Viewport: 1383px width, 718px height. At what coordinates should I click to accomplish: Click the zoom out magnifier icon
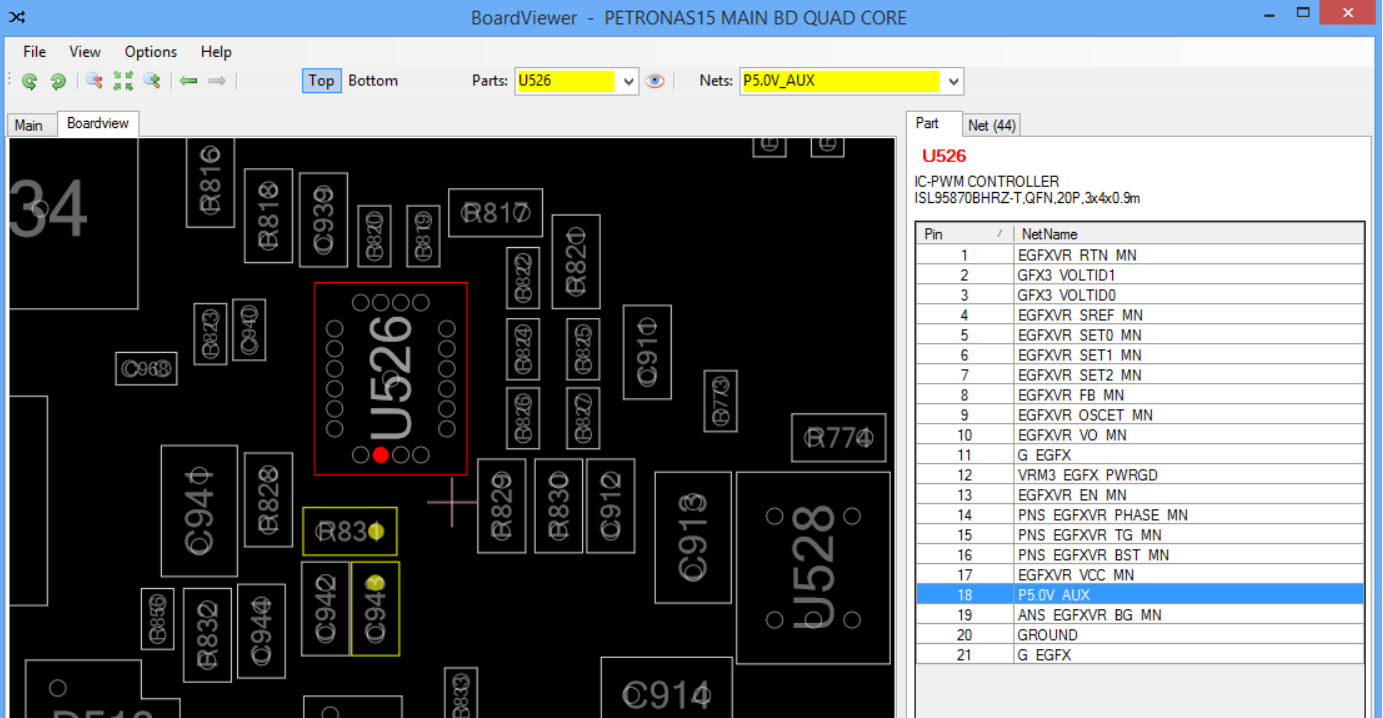click(x=94, y=81)
